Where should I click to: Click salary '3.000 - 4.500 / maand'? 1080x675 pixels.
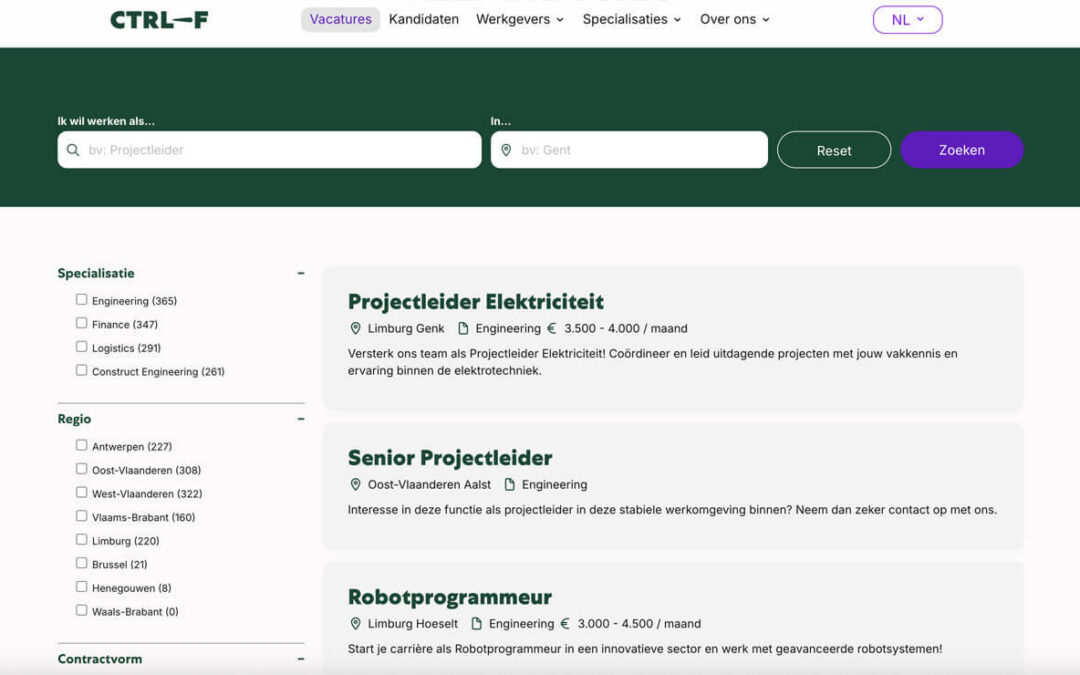click(x=639, y=624)
